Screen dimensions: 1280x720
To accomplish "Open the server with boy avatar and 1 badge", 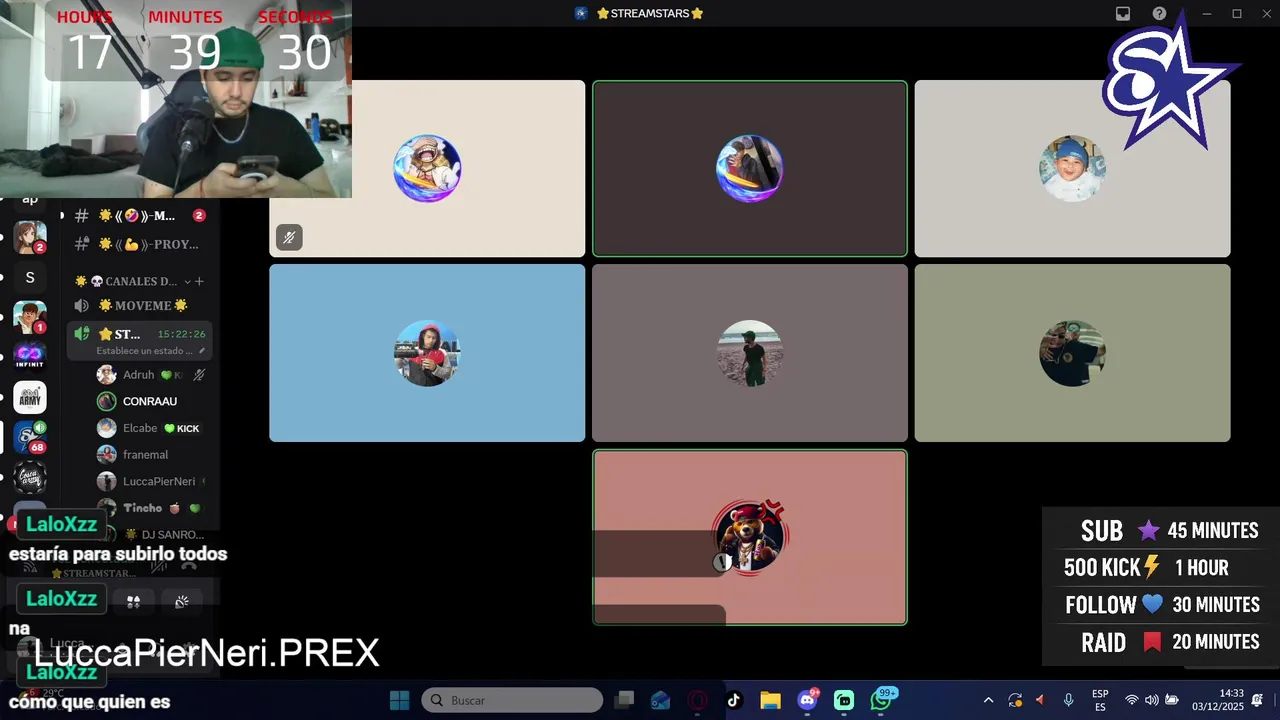I will tap(30, 317).
